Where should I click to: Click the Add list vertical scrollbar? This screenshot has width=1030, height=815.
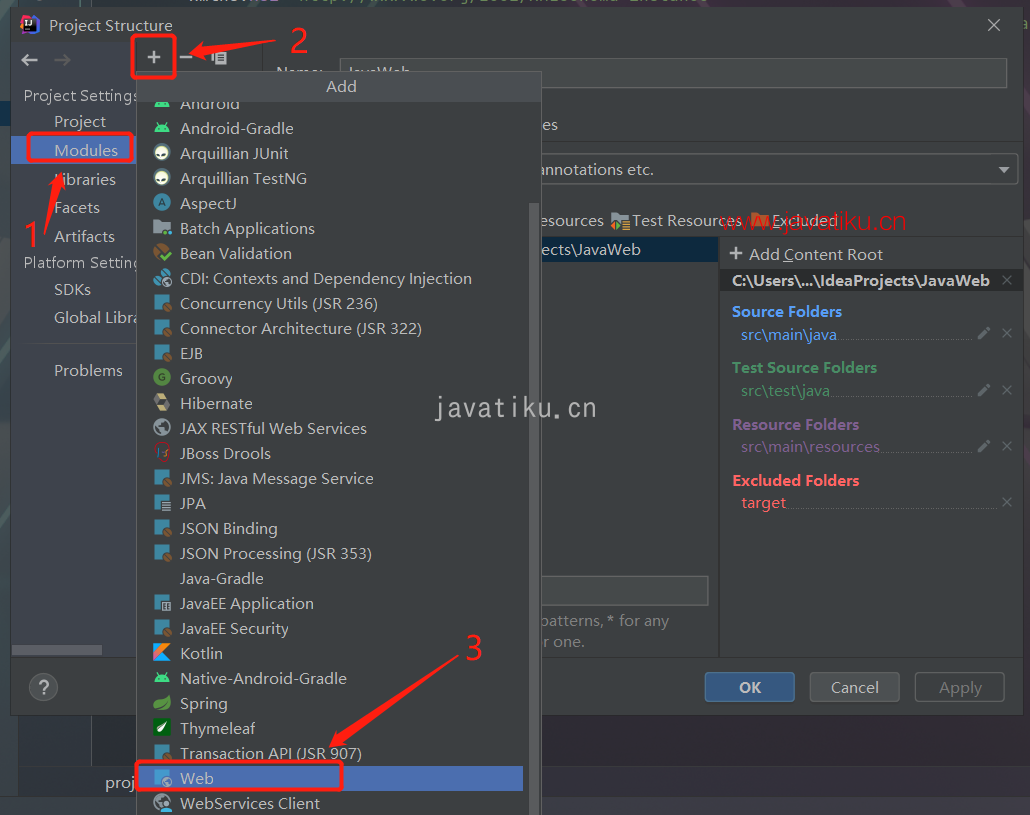click(x=534, y=508)
